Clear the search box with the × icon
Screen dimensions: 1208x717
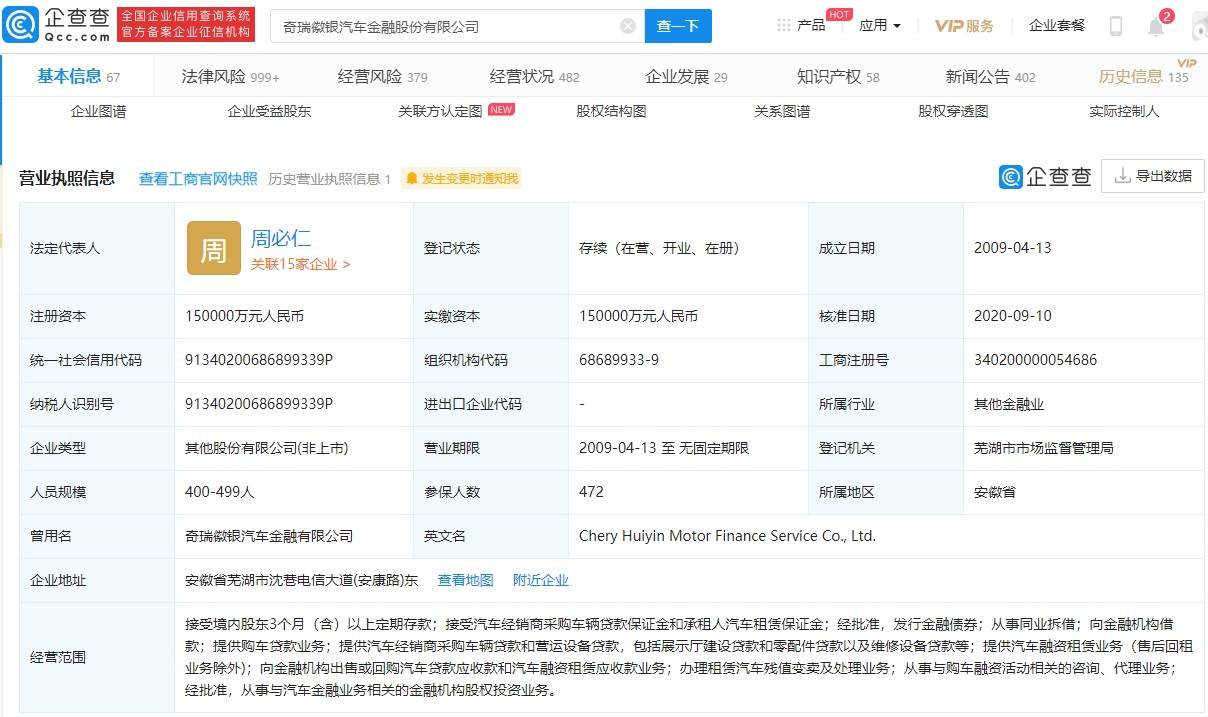coord(628,26)
